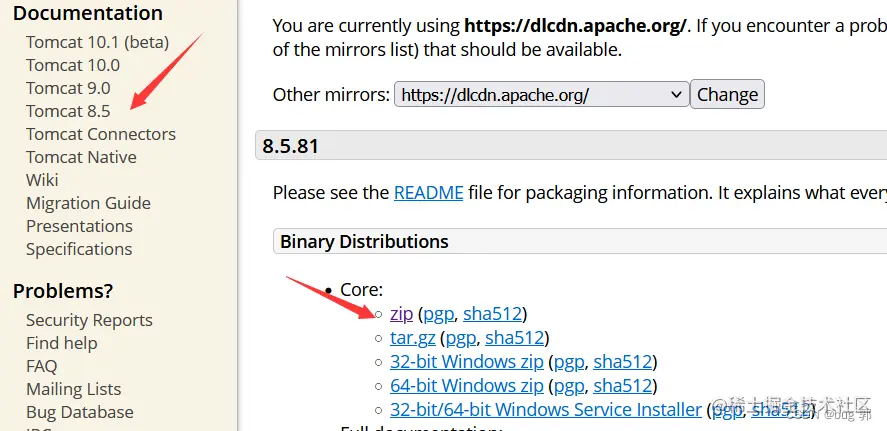
Task: Visit the Security Reports page
Action: tap(89, 320)
